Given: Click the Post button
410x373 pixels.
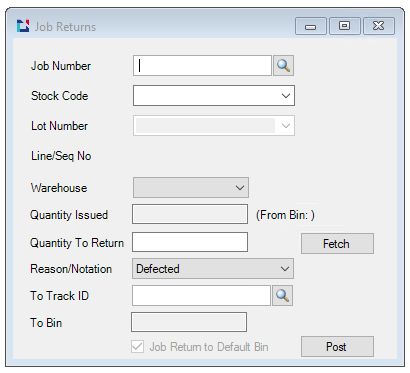Looking at the screenshot, I should coord(337,347).
